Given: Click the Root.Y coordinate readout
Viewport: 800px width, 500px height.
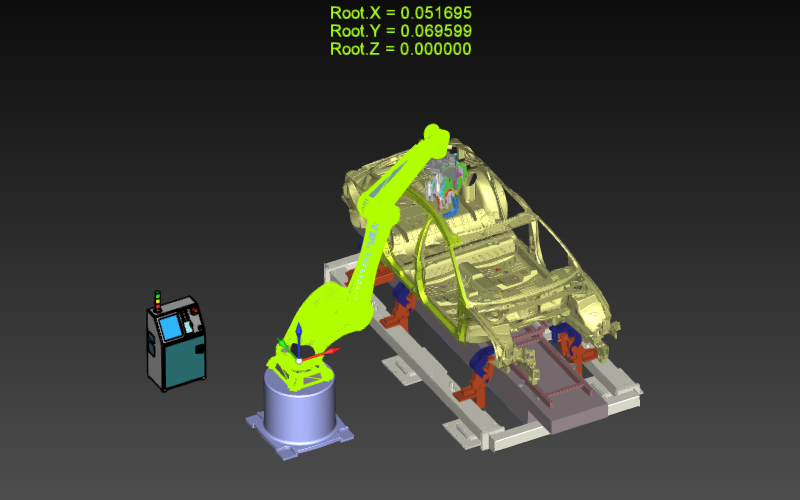Looking at the screenshot, I should [400, 31].
